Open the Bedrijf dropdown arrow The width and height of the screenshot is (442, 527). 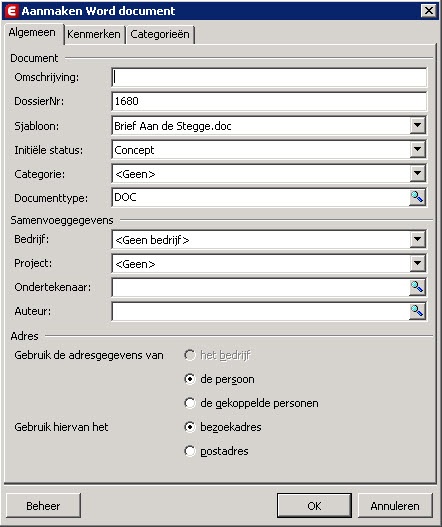coord(417,239)
